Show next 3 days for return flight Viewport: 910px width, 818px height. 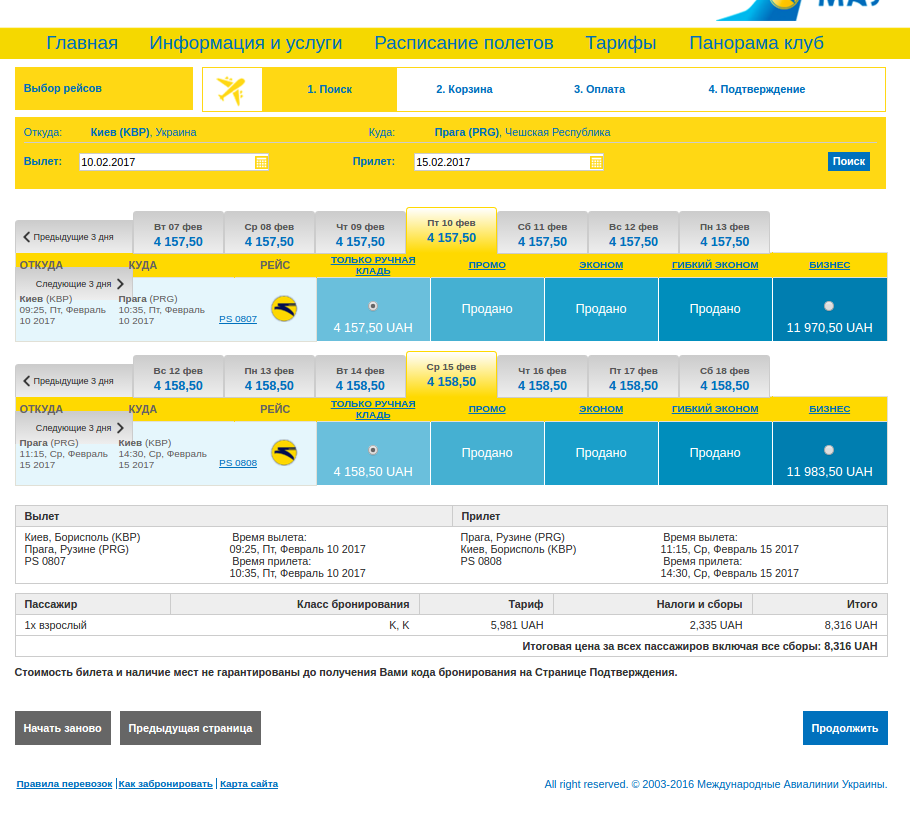(x=80, y=428)
